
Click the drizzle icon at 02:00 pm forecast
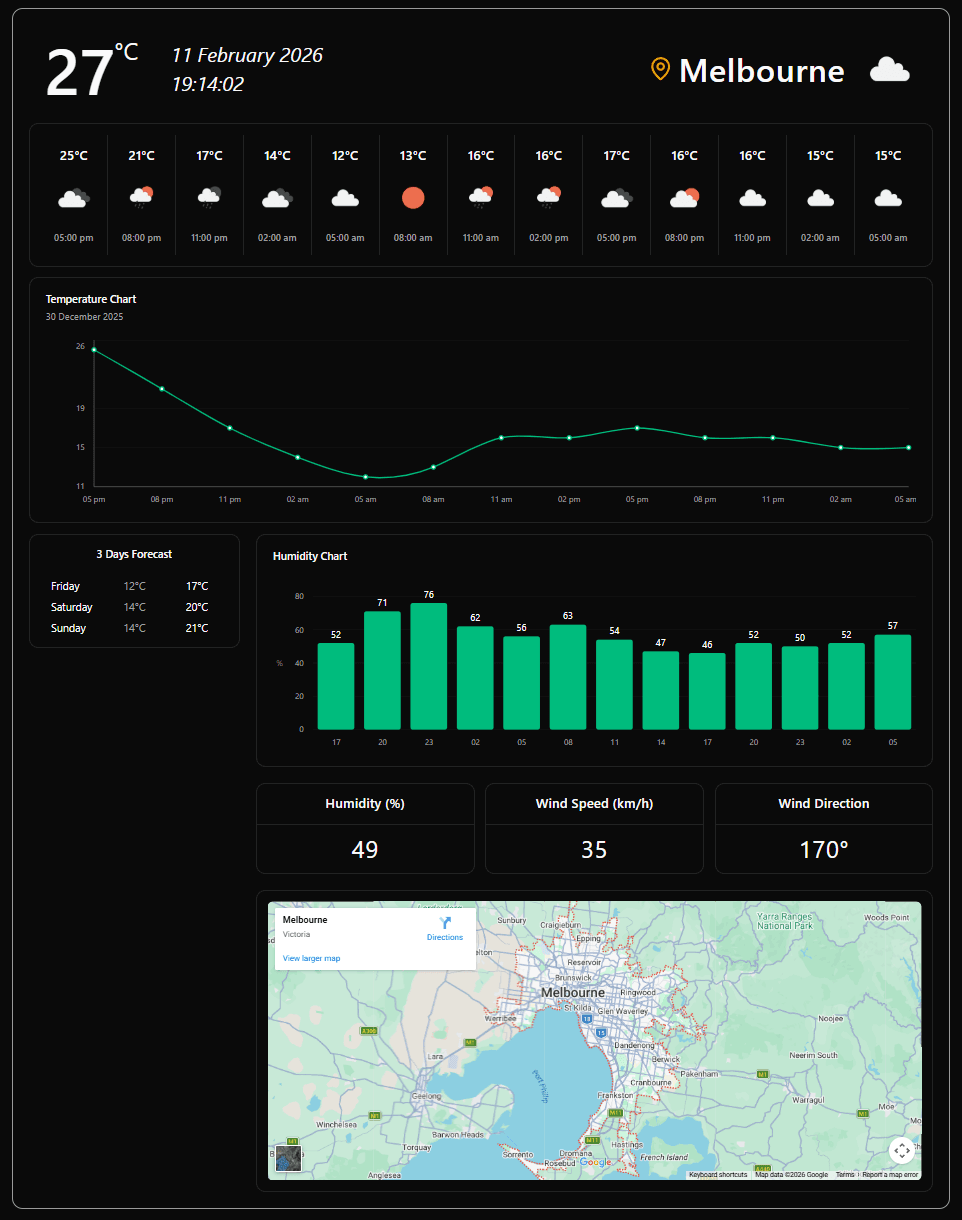[548, 197]
